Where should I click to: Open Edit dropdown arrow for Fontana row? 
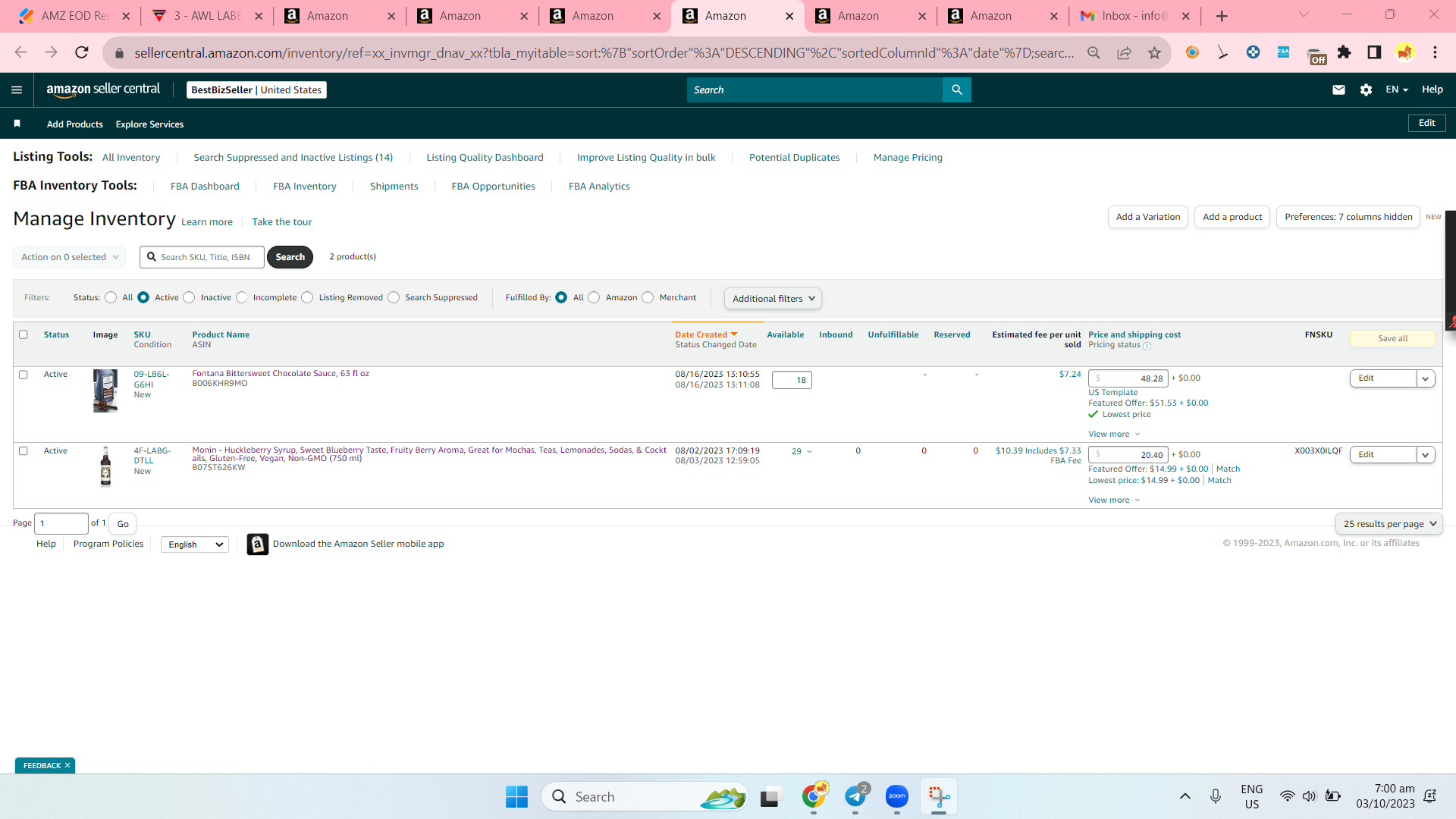(1426, 378)
